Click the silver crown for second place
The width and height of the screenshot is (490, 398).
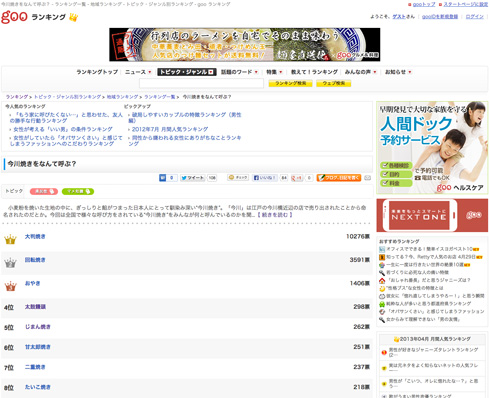10,263
